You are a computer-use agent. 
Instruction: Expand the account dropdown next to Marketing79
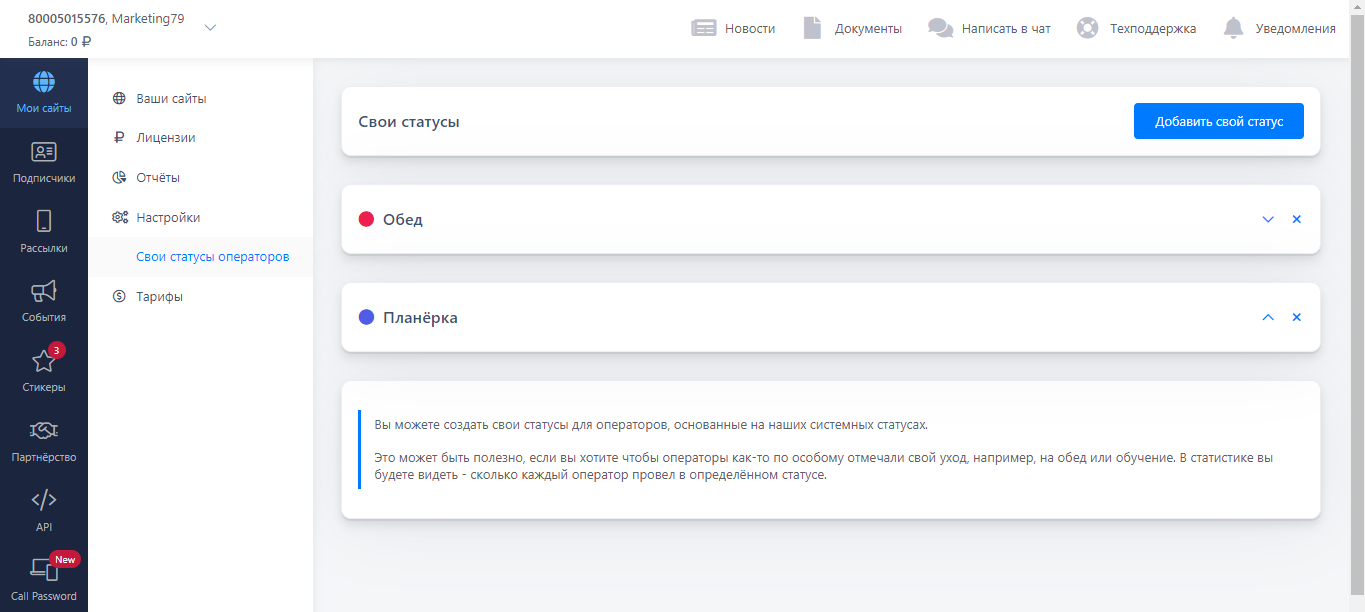coord(210,28)
